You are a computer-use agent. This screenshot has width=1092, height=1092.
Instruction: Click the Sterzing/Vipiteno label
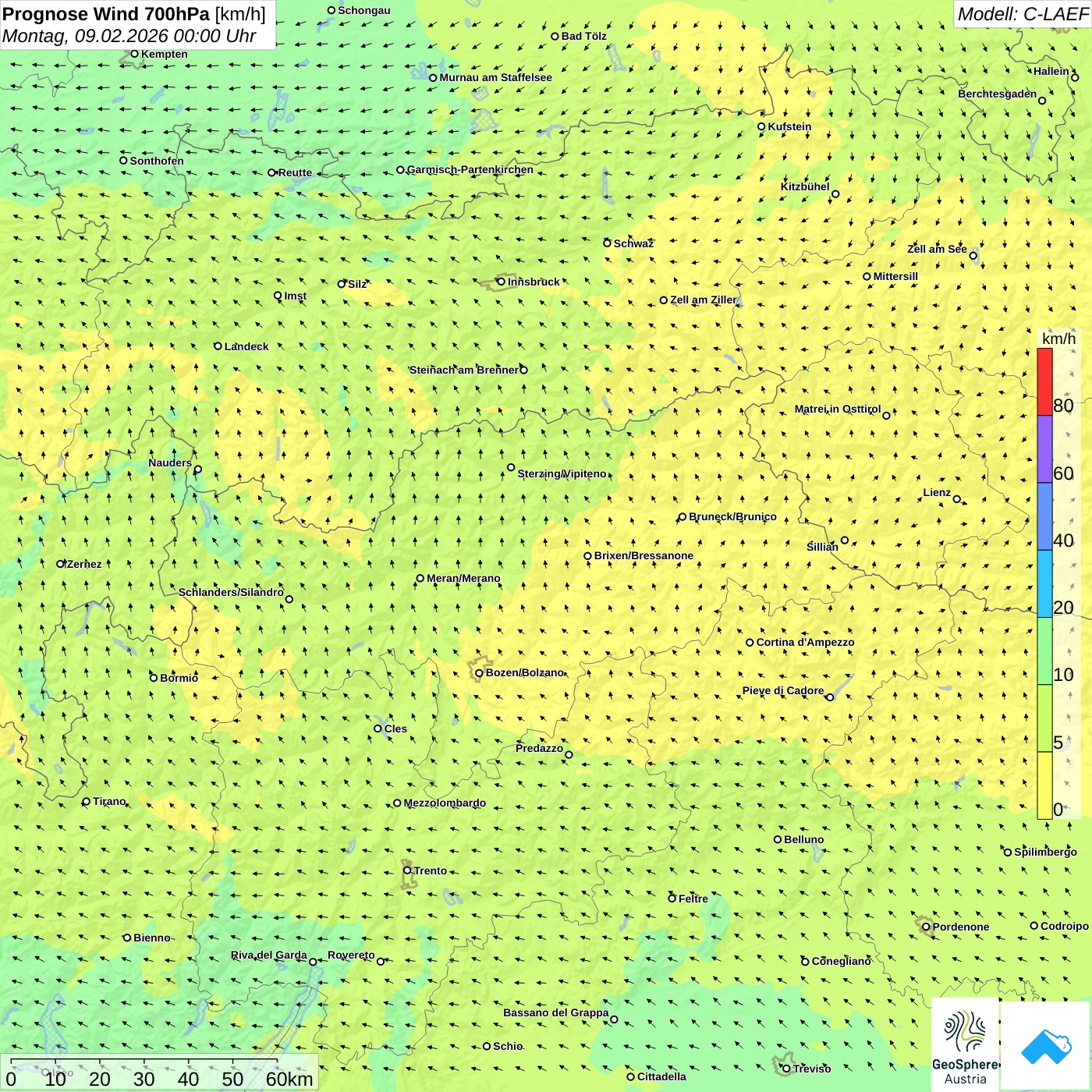tap(562, 473)
